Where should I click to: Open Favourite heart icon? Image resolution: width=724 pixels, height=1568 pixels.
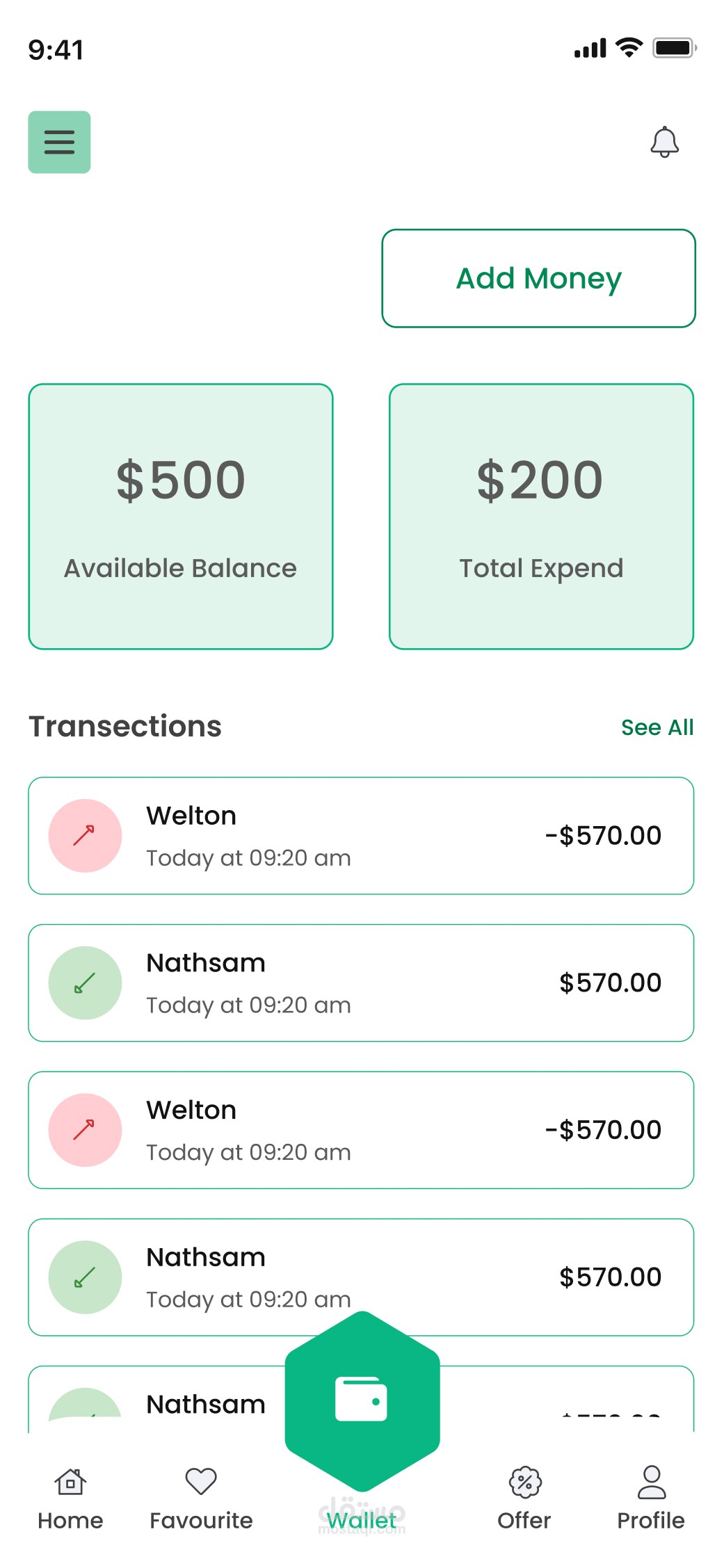click(x=201, y=1481)
